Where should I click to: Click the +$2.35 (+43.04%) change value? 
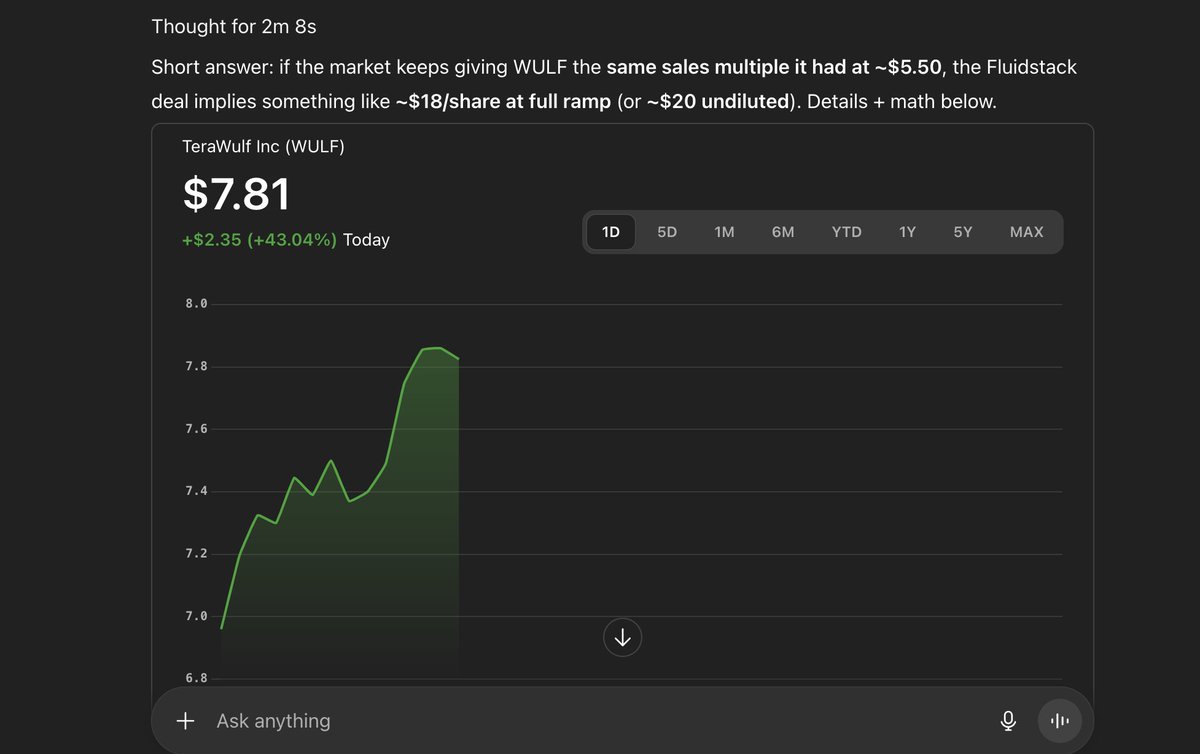pyautogui.click(x=259, y=240)
